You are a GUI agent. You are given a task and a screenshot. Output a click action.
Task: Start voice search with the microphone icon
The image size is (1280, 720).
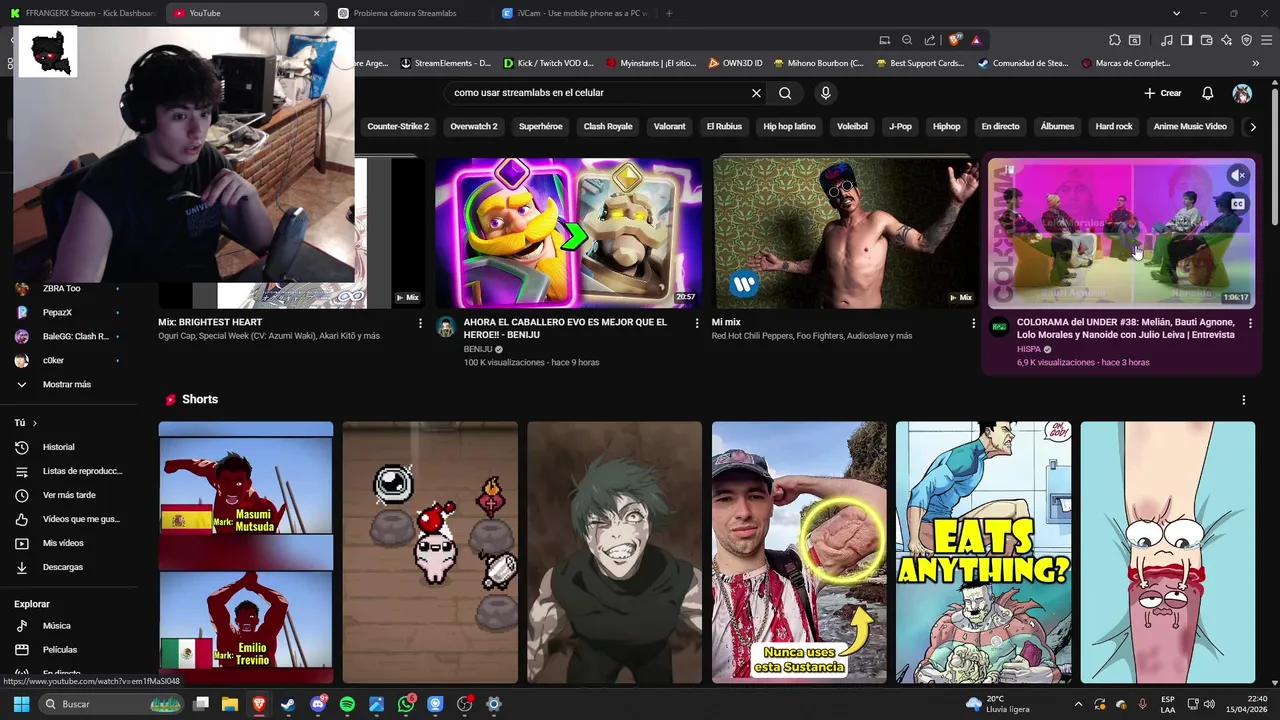pos(825,93)
